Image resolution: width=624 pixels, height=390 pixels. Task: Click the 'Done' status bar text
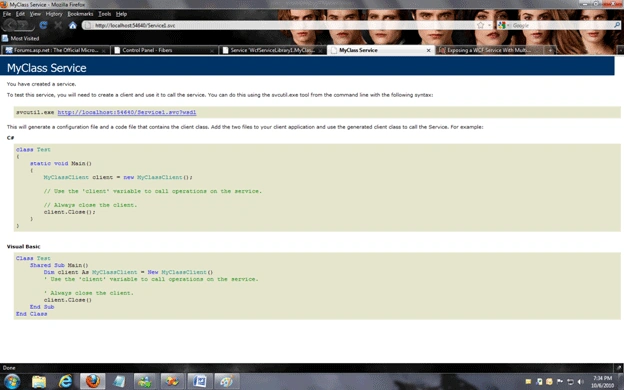9,368
